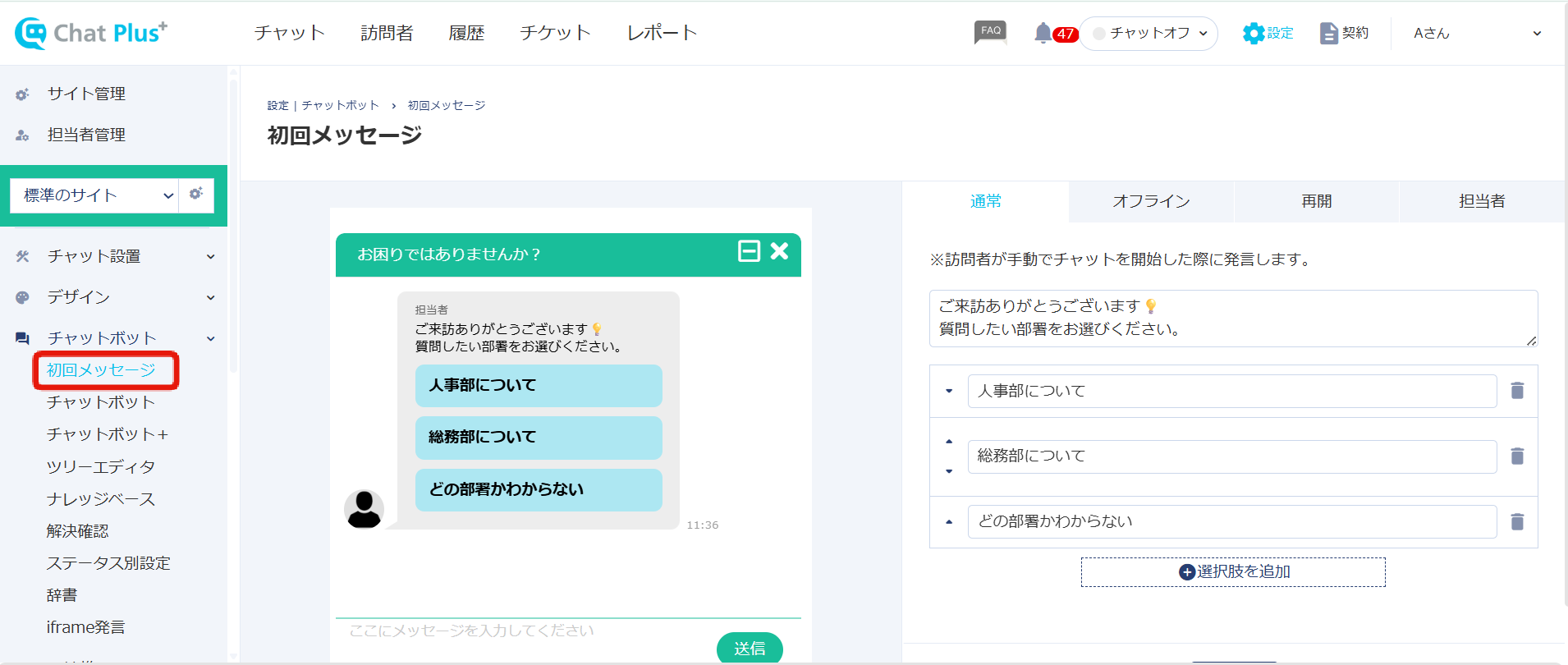Click 設定 breadcrumb link

pyautogui.click(x=277, y=105)
